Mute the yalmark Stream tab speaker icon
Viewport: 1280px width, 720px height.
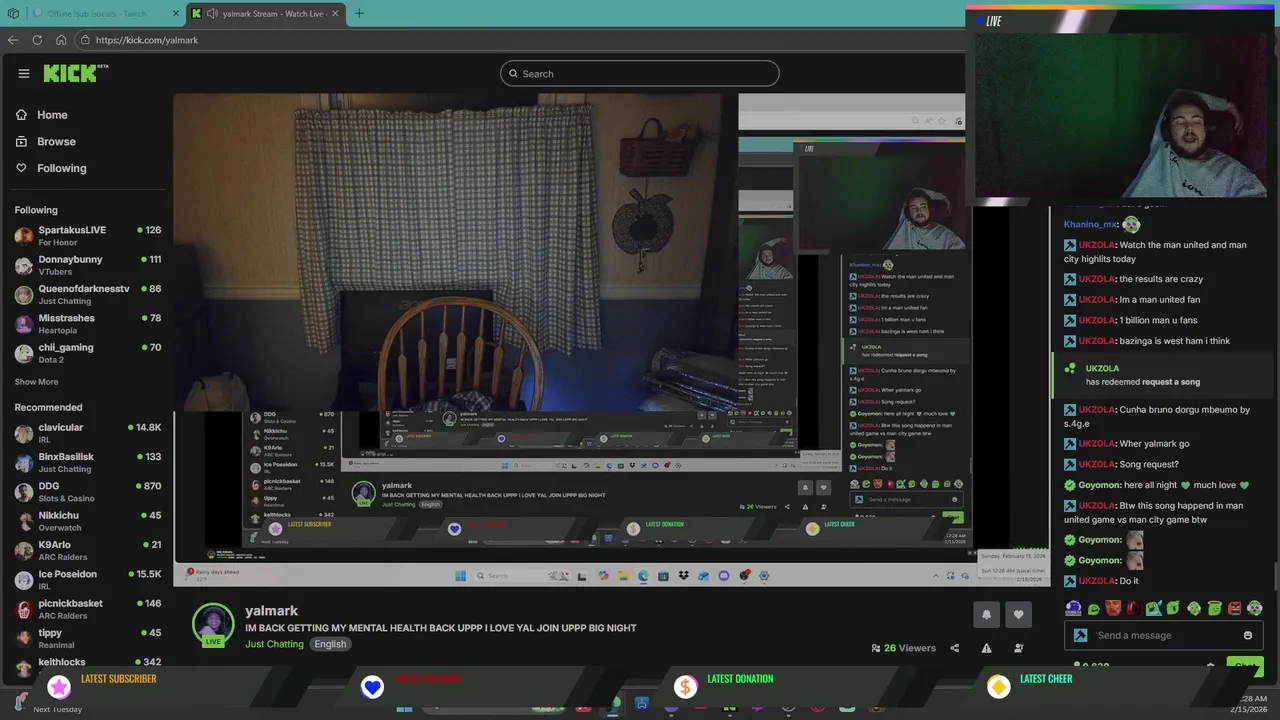click(x=212, y=14)
